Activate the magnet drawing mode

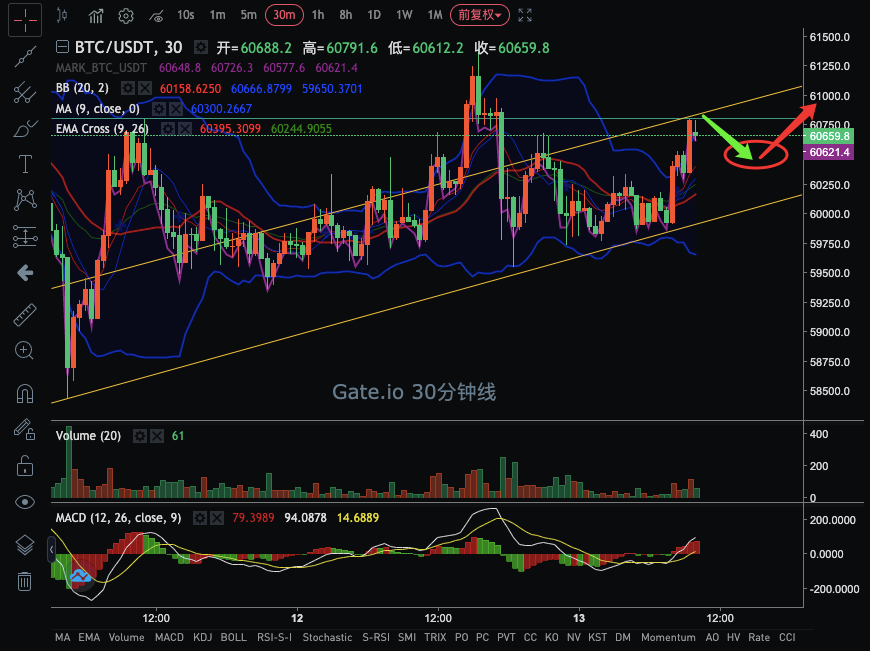coord(24,389)
